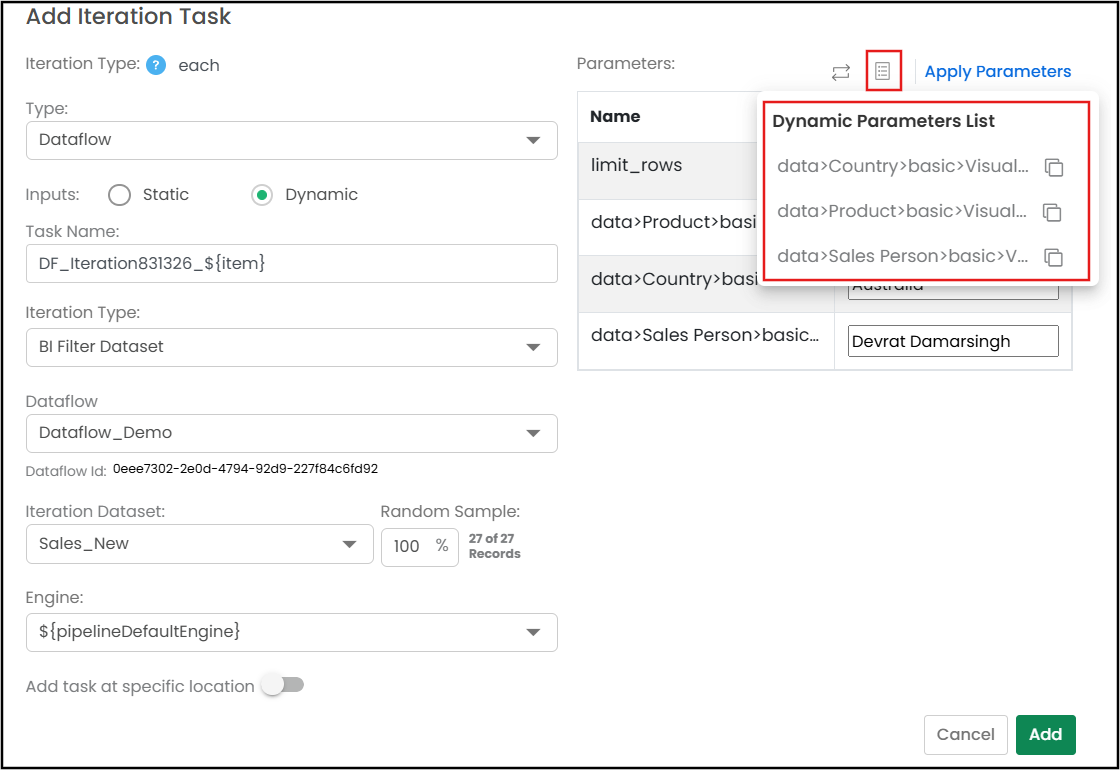1120x770 pixels.
Task: Click data>Sales Person>basic… table row name
Action: [704, 336]
